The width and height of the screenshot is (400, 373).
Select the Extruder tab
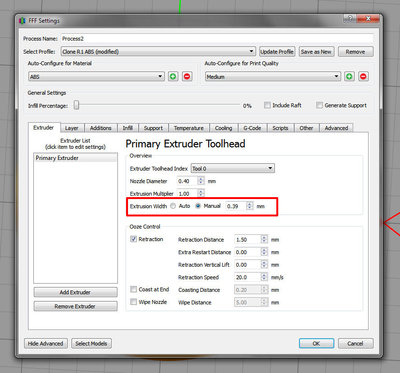44,128
